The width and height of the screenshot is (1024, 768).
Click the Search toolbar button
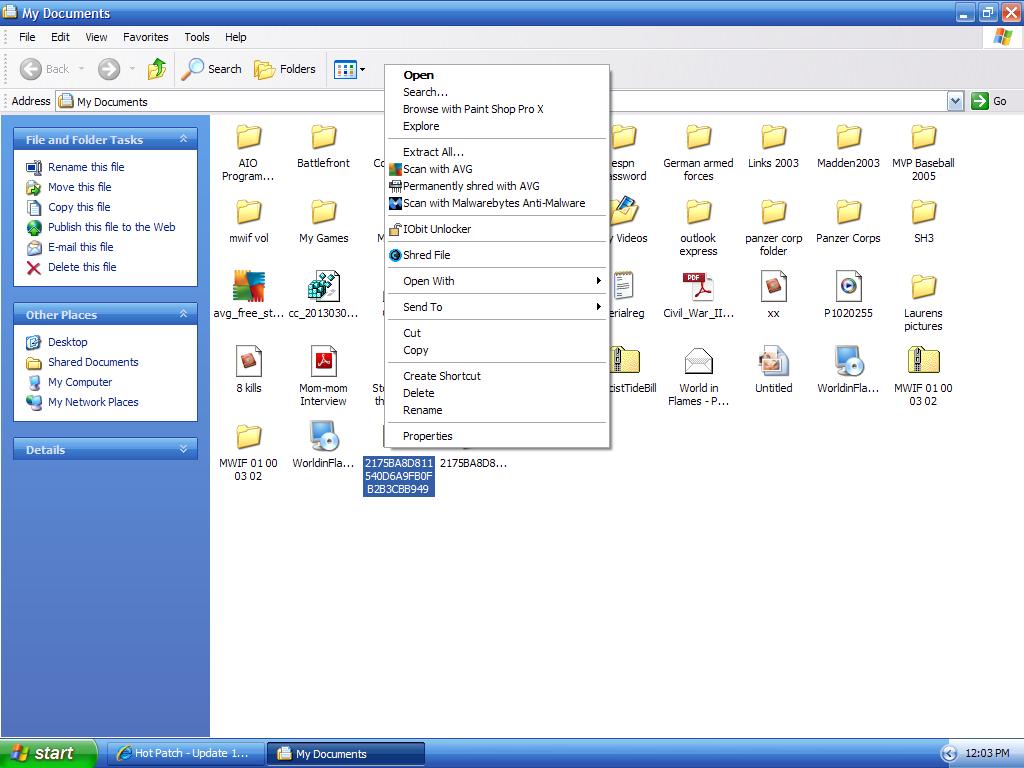click(211, 69)
